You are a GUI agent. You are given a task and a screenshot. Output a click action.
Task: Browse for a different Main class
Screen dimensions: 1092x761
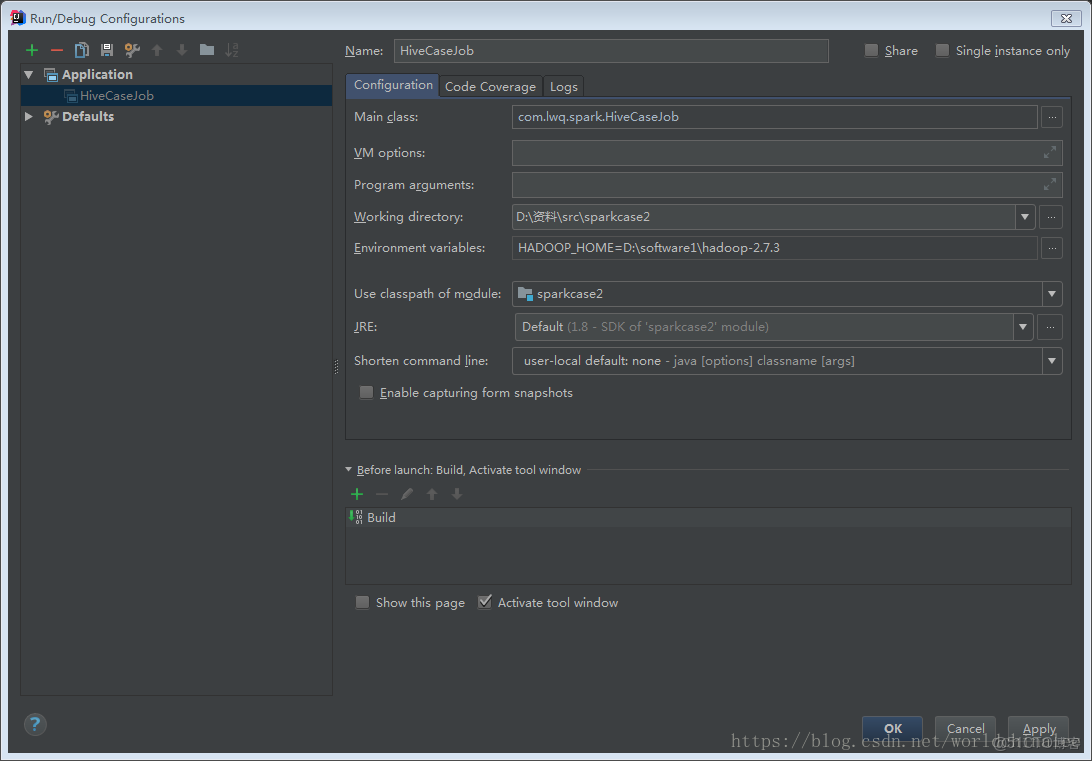tap(1051, 117)
